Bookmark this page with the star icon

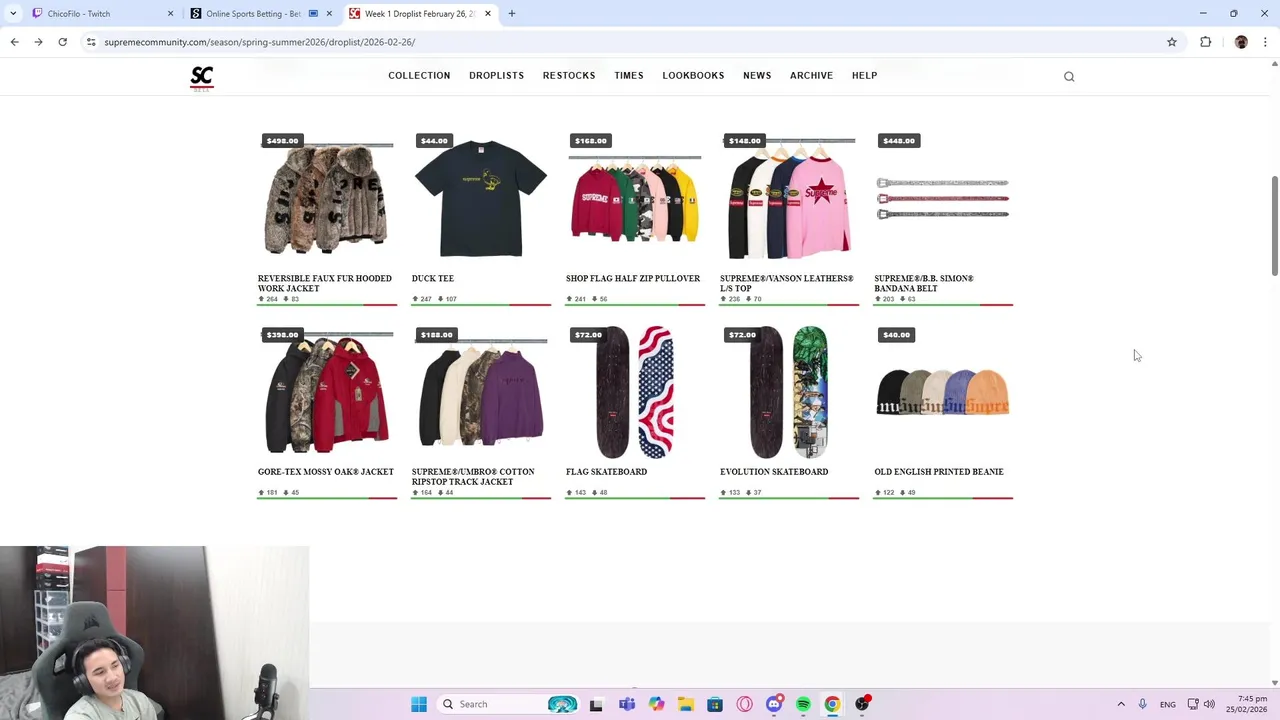point(1172,42)
